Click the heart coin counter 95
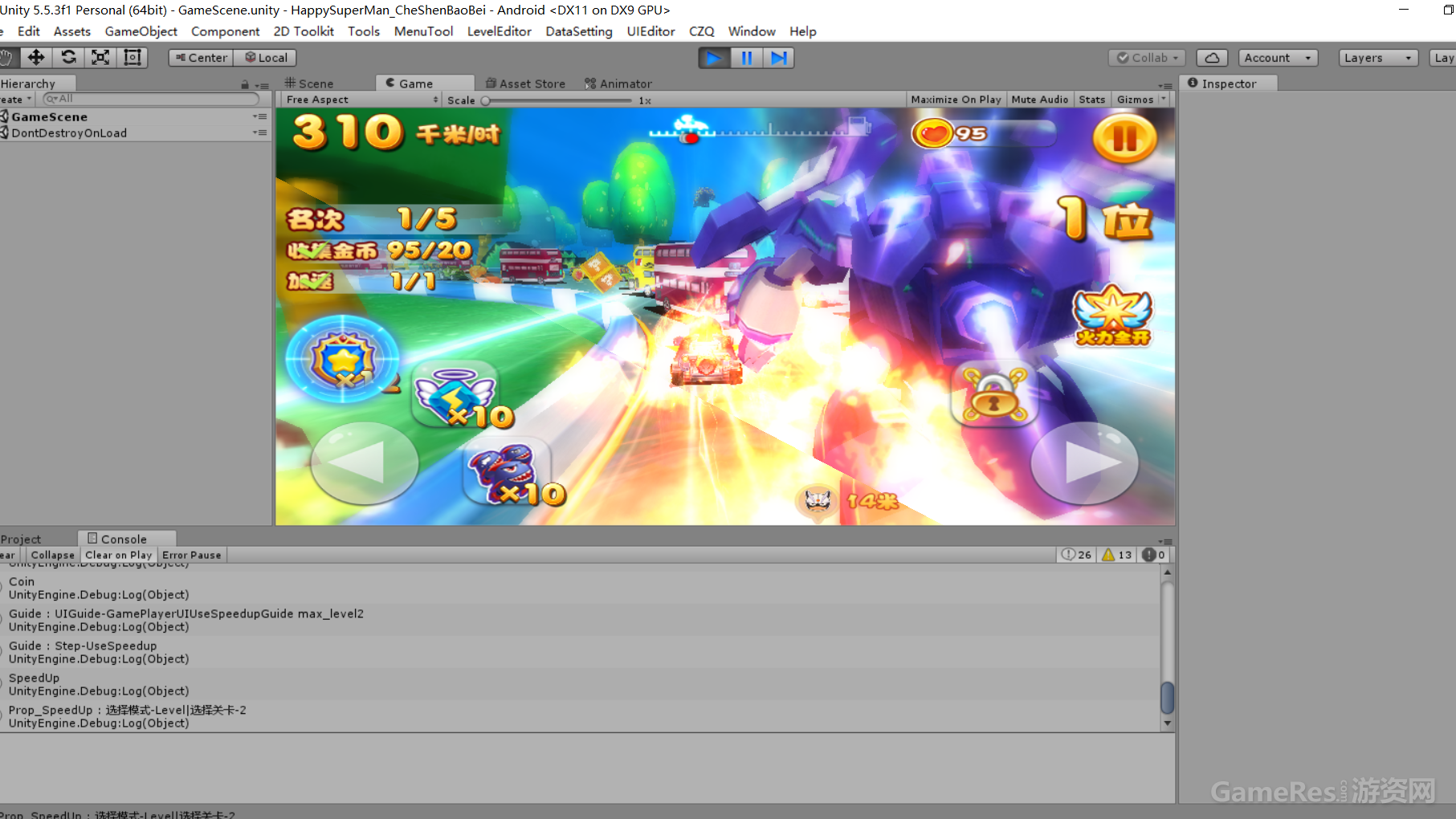 (x=984, y=134)
